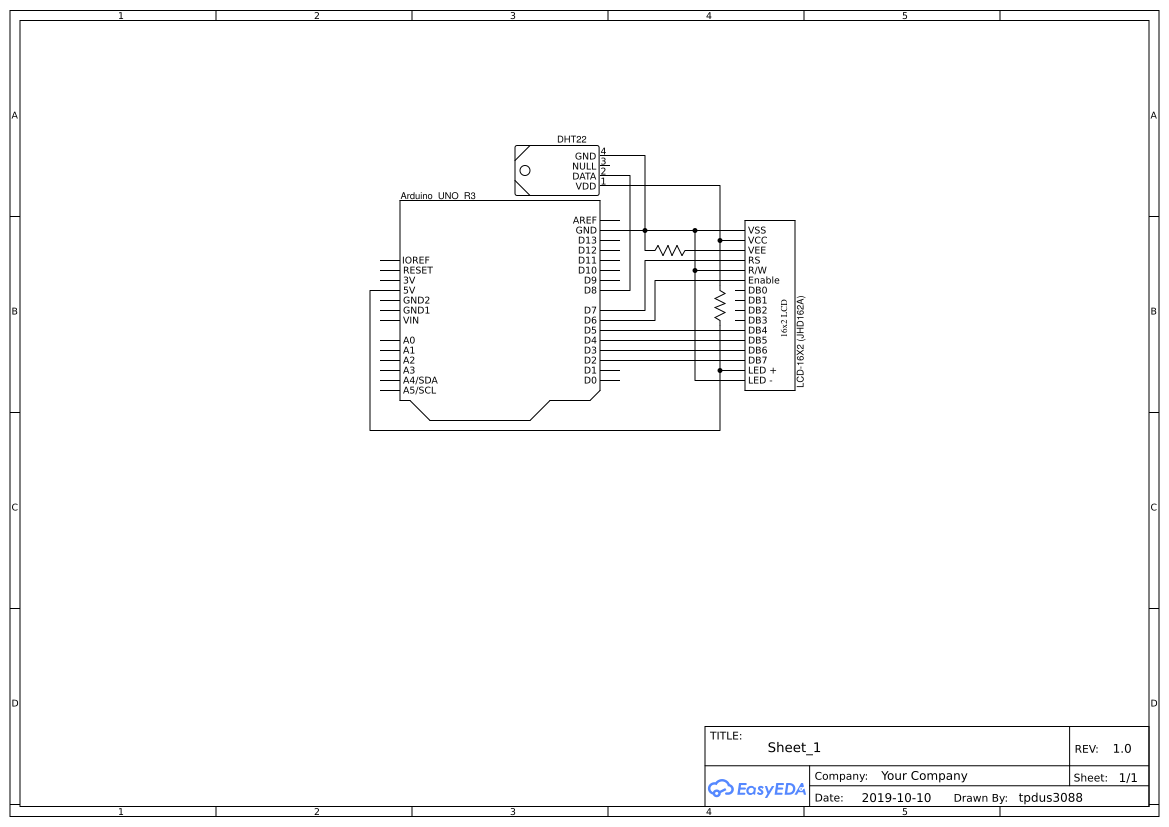Click the GND1 pin label
The height and width of the screenshot is (827, 1169).
pos(416,310)
